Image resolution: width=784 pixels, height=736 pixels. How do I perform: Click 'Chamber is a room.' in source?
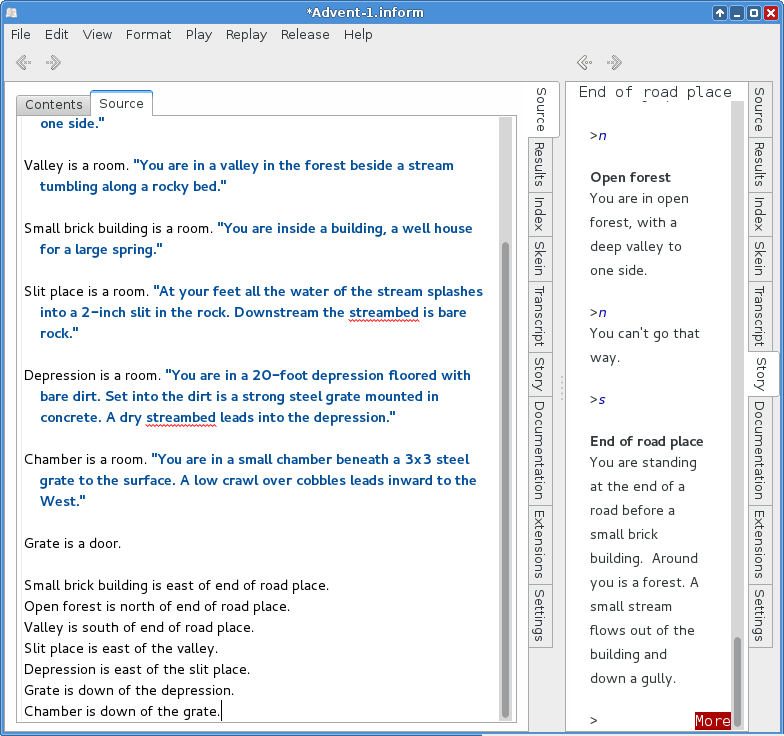[86, 460]
